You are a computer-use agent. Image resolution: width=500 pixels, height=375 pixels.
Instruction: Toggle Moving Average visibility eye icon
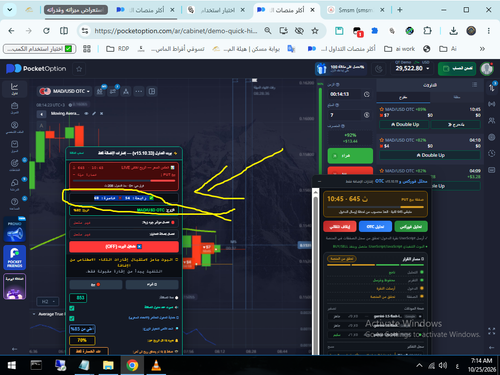click(86, 114)
